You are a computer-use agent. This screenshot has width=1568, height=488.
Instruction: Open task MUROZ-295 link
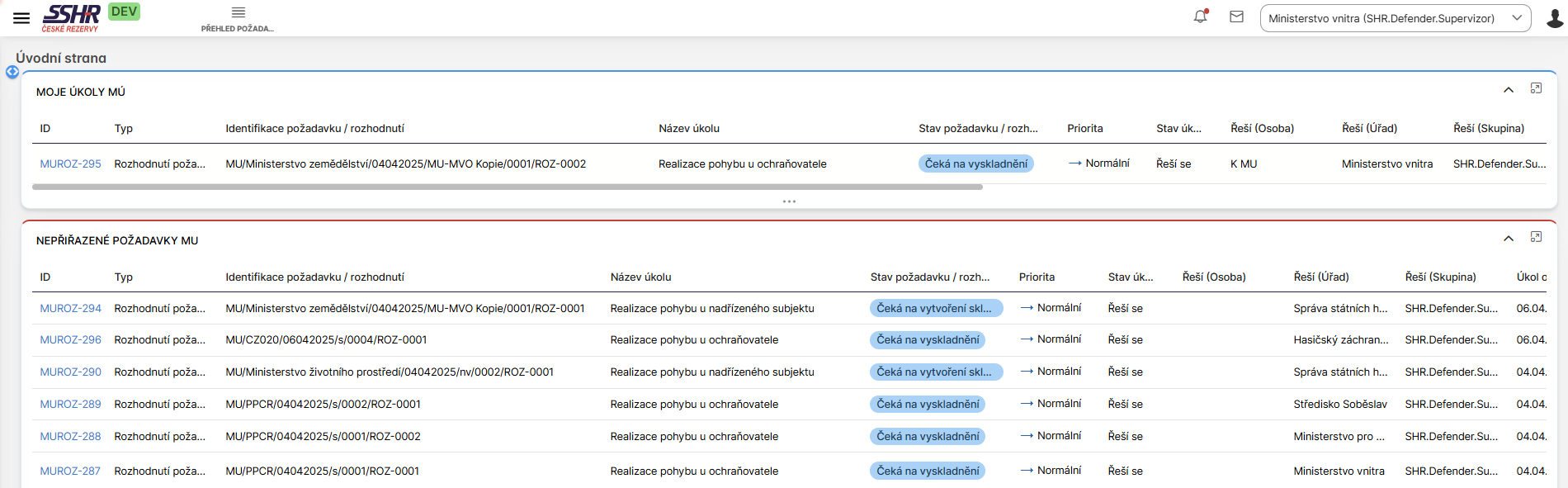point(70,164)
